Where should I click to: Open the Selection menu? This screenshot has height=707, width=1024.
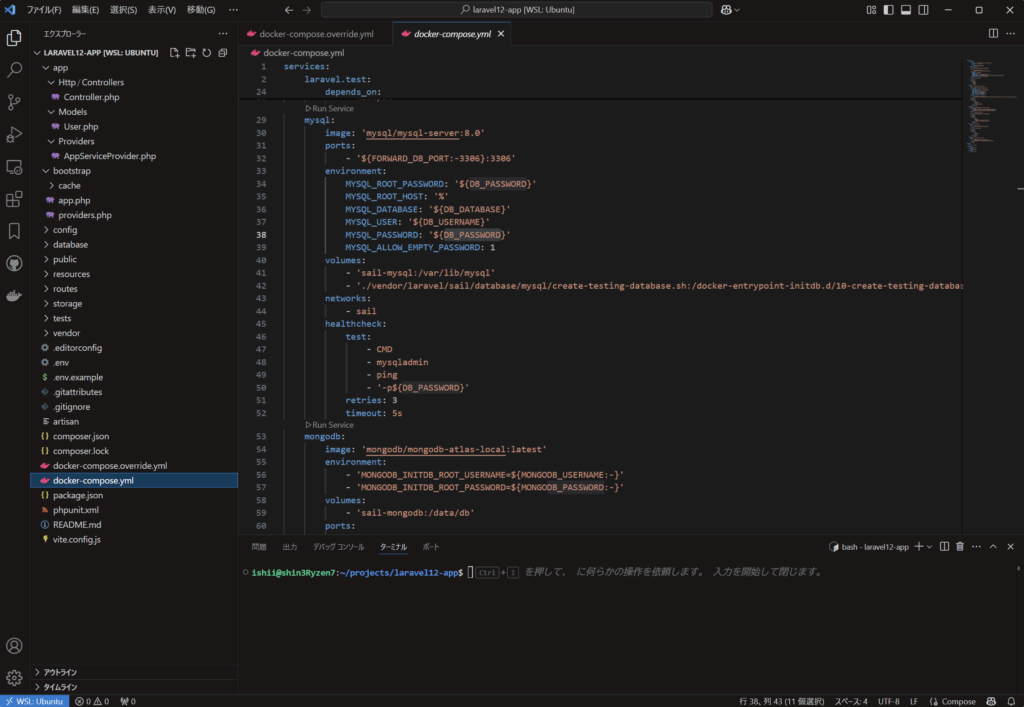(x=123, y=10)
